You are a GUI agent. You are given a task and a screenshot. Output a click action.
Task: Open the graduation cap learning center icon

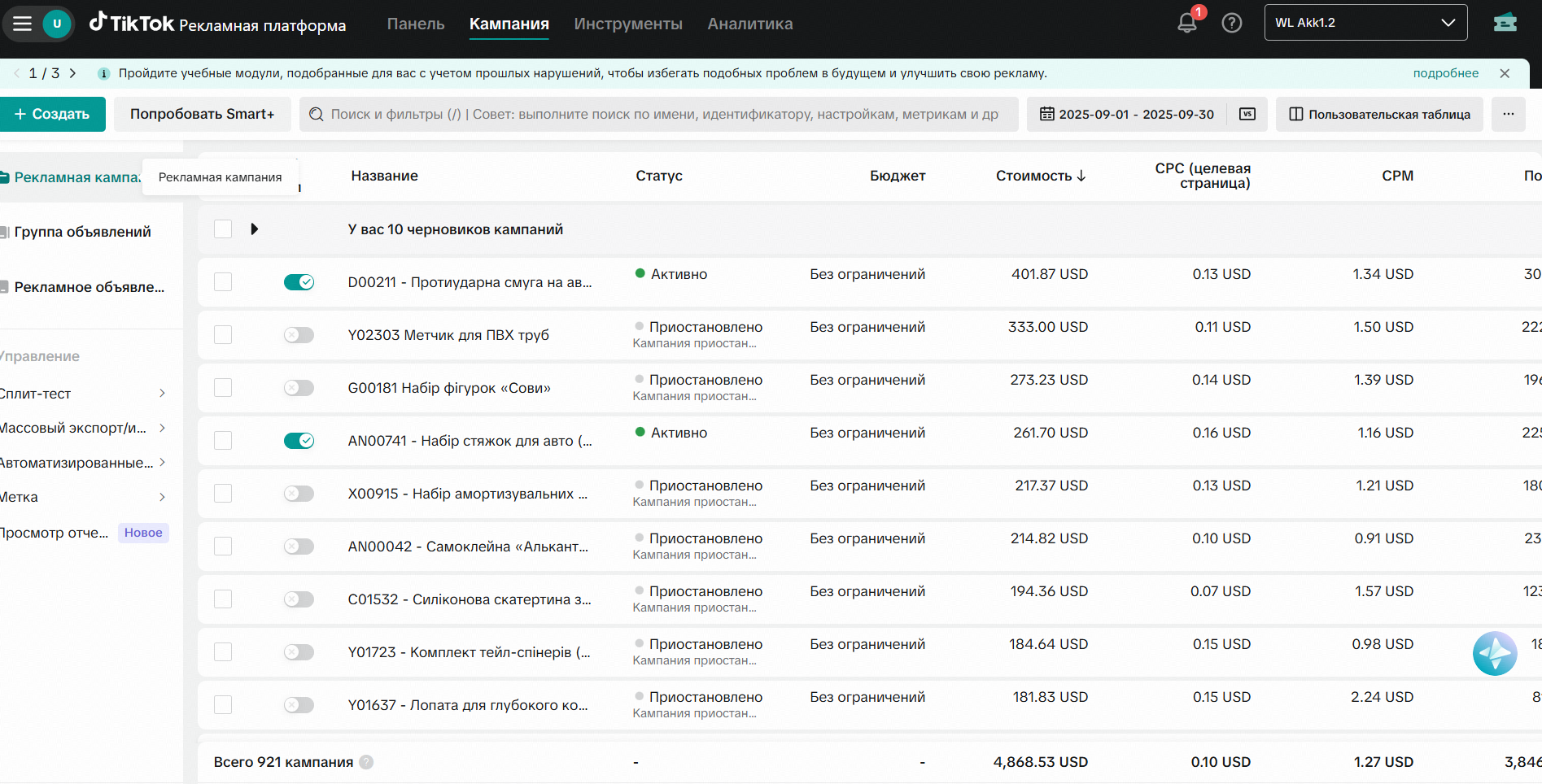(x=1505, y=23)
